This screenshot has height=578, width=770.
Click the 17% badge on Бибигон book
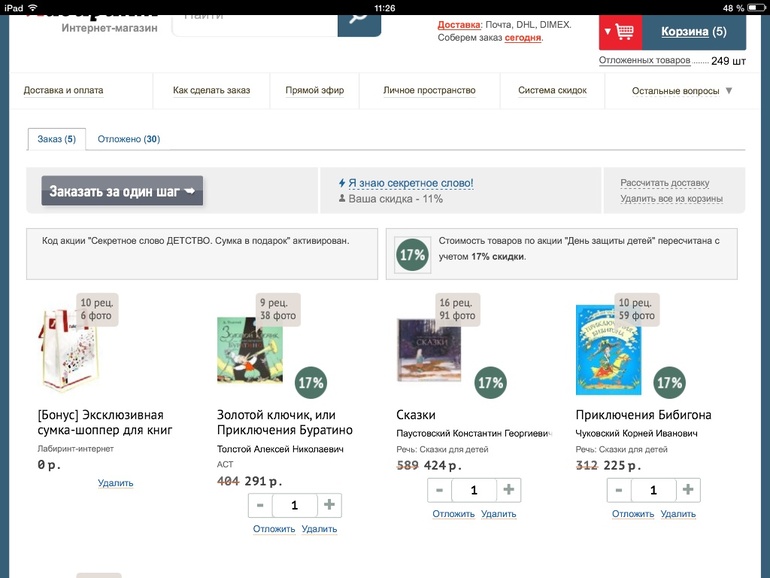(670, 383)
